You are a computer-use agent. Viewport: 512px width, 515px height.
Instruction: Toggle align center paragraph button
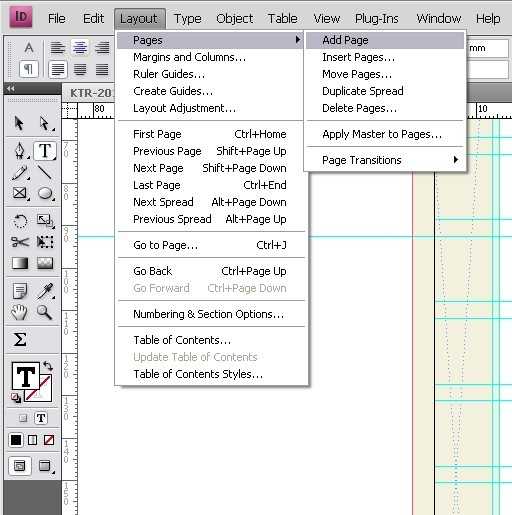coord(80,48)
